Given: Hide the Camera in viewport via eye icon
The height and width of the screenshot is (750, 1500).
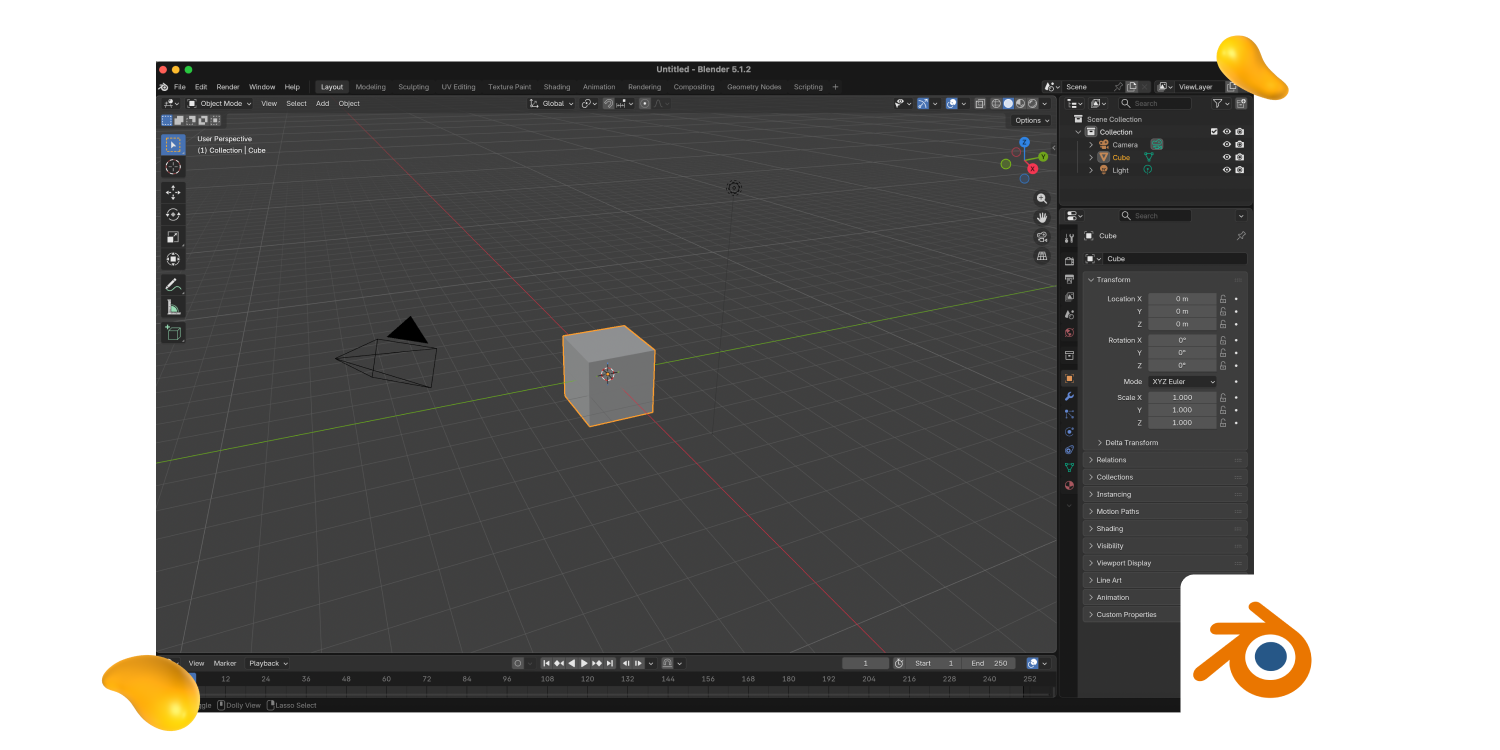Looking at the screenshot, I should (1227, 145).
